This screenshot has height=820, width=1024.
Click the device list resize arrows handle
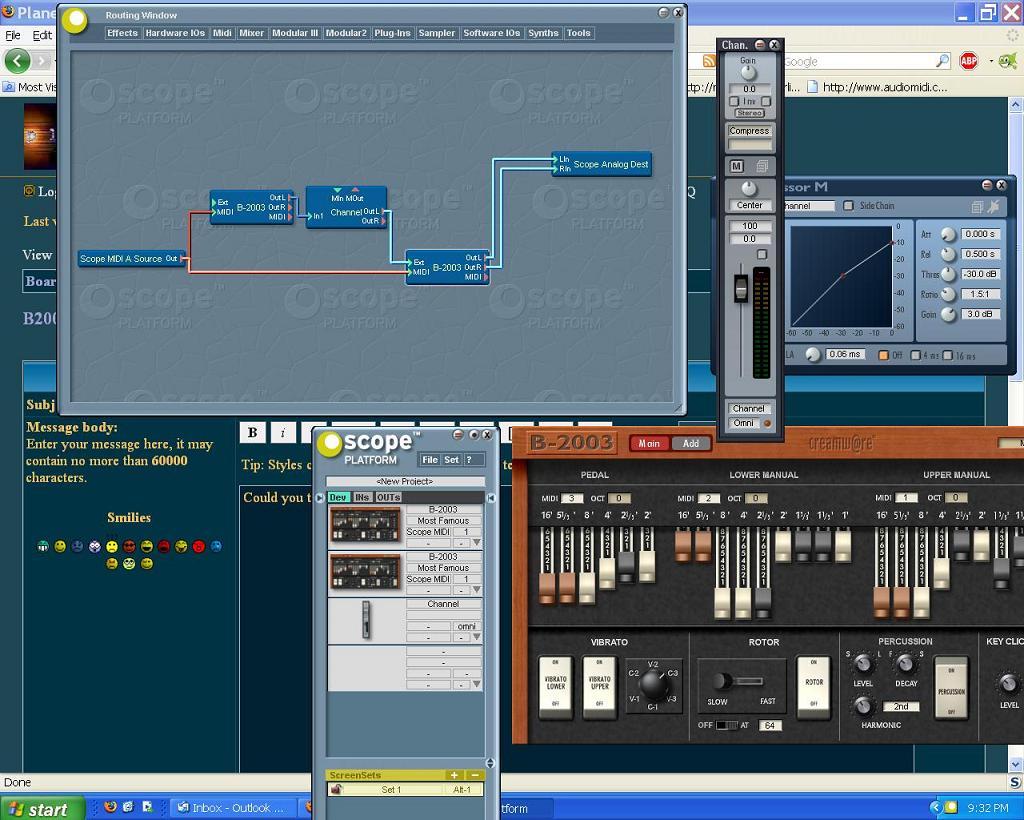[490, 763]
